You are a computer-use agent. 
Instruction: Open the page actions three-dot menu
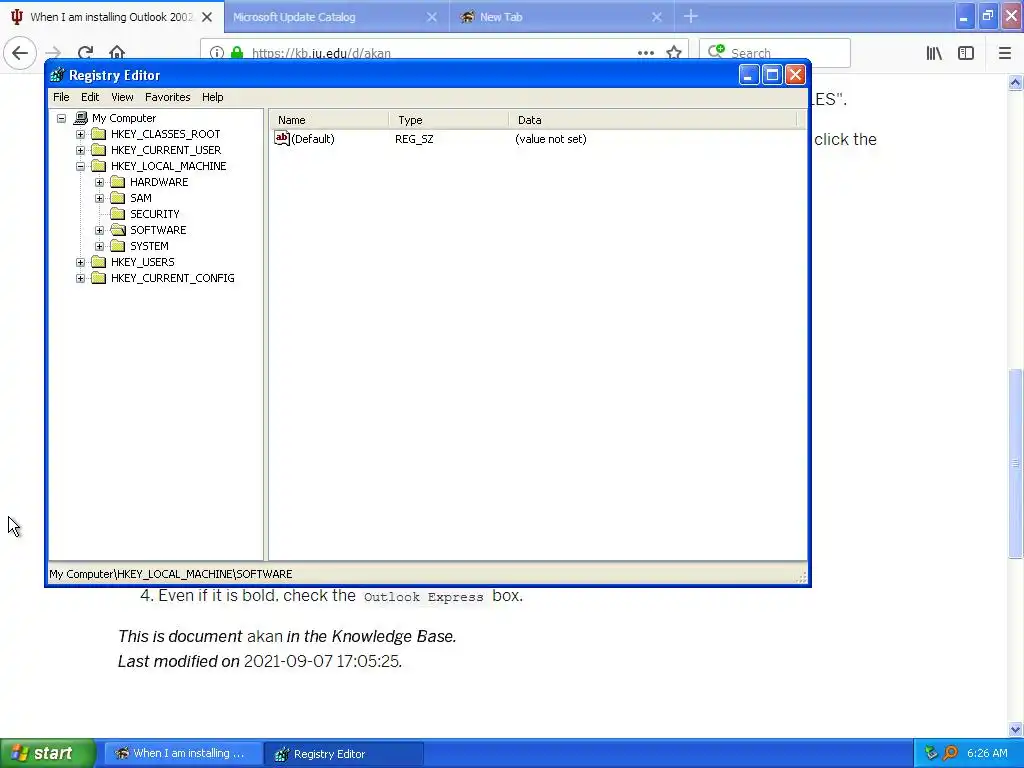tap(646, 53)
